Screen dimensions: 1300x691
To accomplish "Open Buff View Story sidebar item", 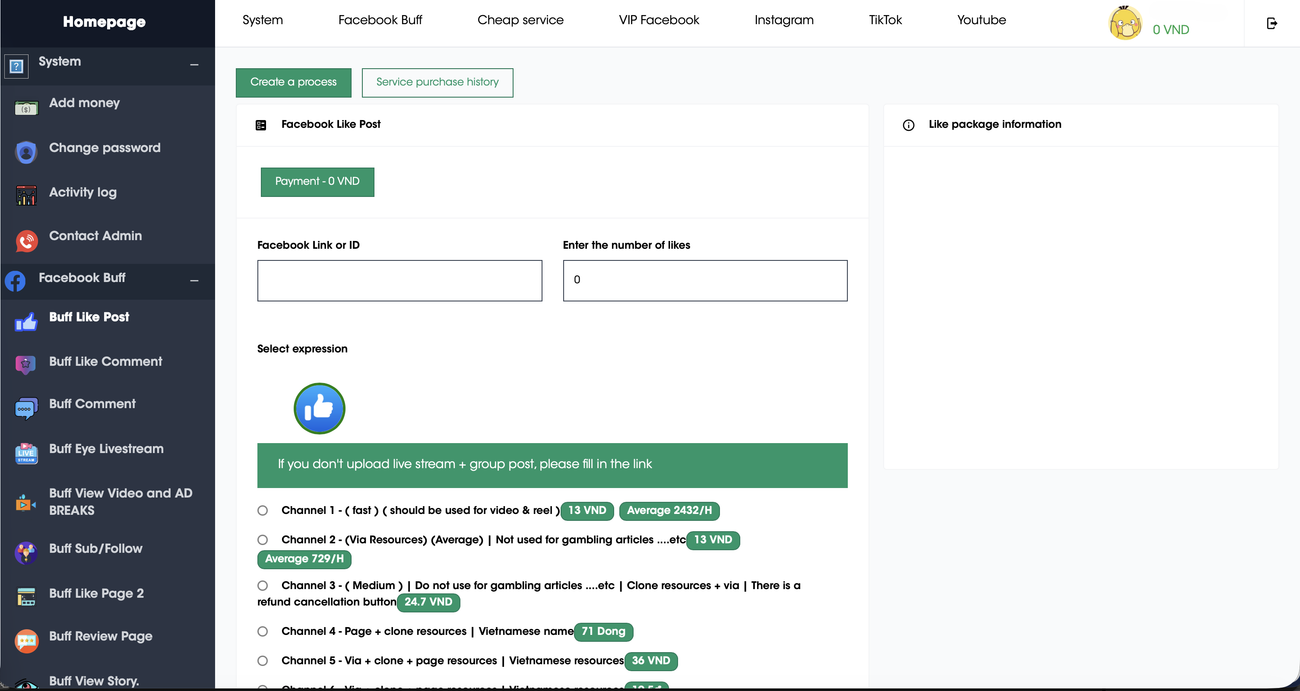I will tap(94, 681).
